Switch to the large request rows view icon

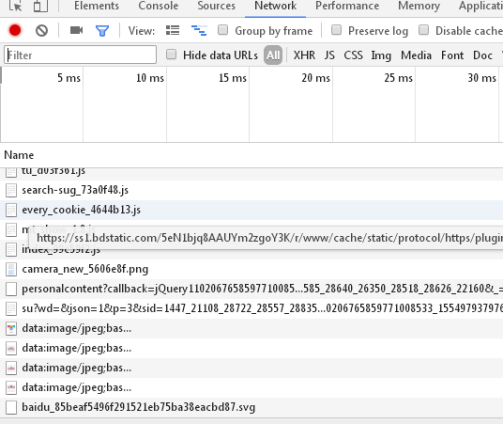173,30
